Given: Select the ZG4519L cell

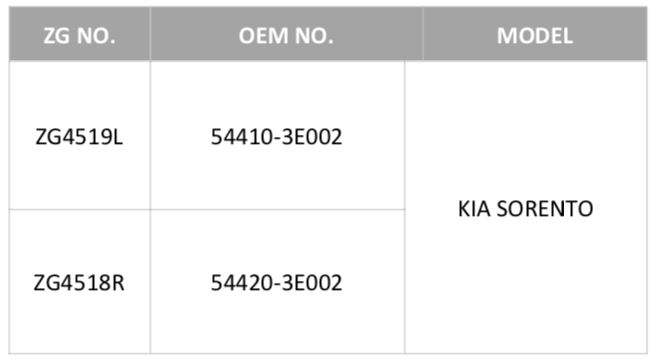Looking at the screenshot, I should (x=80, y=135).
